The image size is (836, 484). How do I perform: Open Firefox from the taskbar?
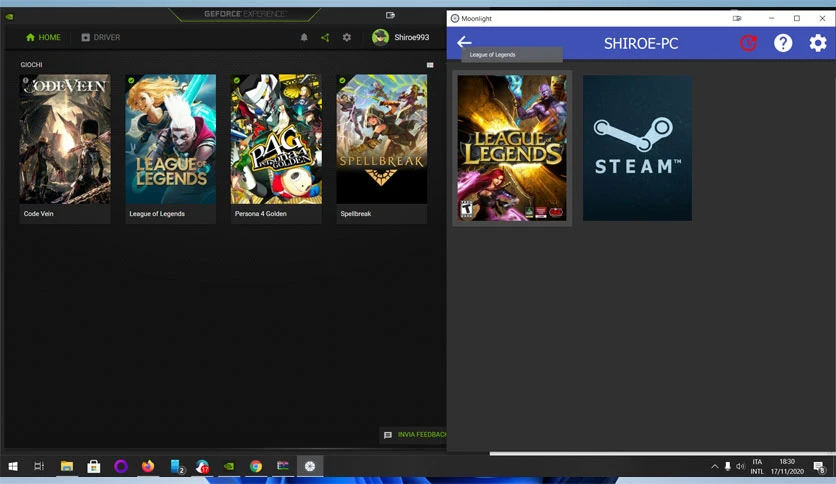click(x=148, y=466)
